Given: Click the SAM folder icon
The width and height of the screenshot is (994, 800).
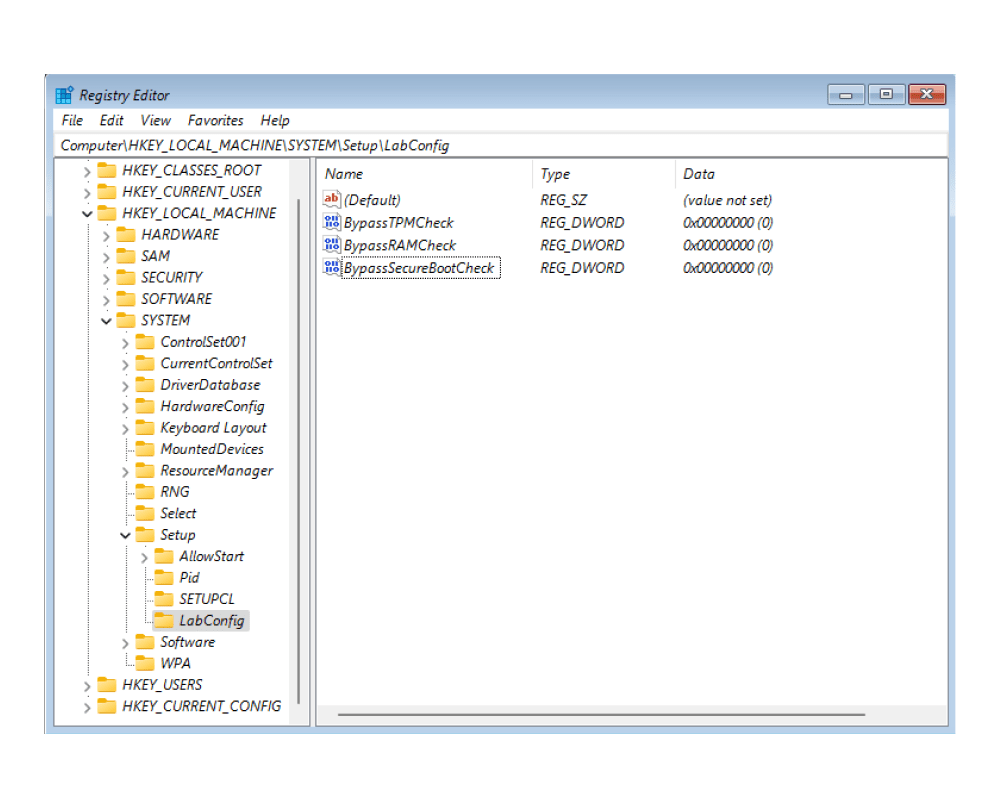Looking at the screenshot, I should point(126,256).
